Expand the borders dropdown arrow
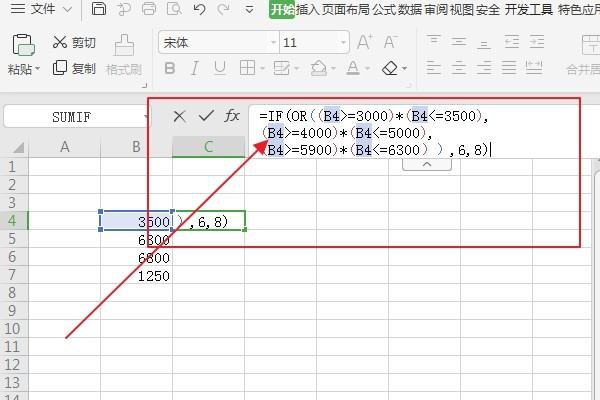This screenshot has height=400, width=600. click(262, 69)
